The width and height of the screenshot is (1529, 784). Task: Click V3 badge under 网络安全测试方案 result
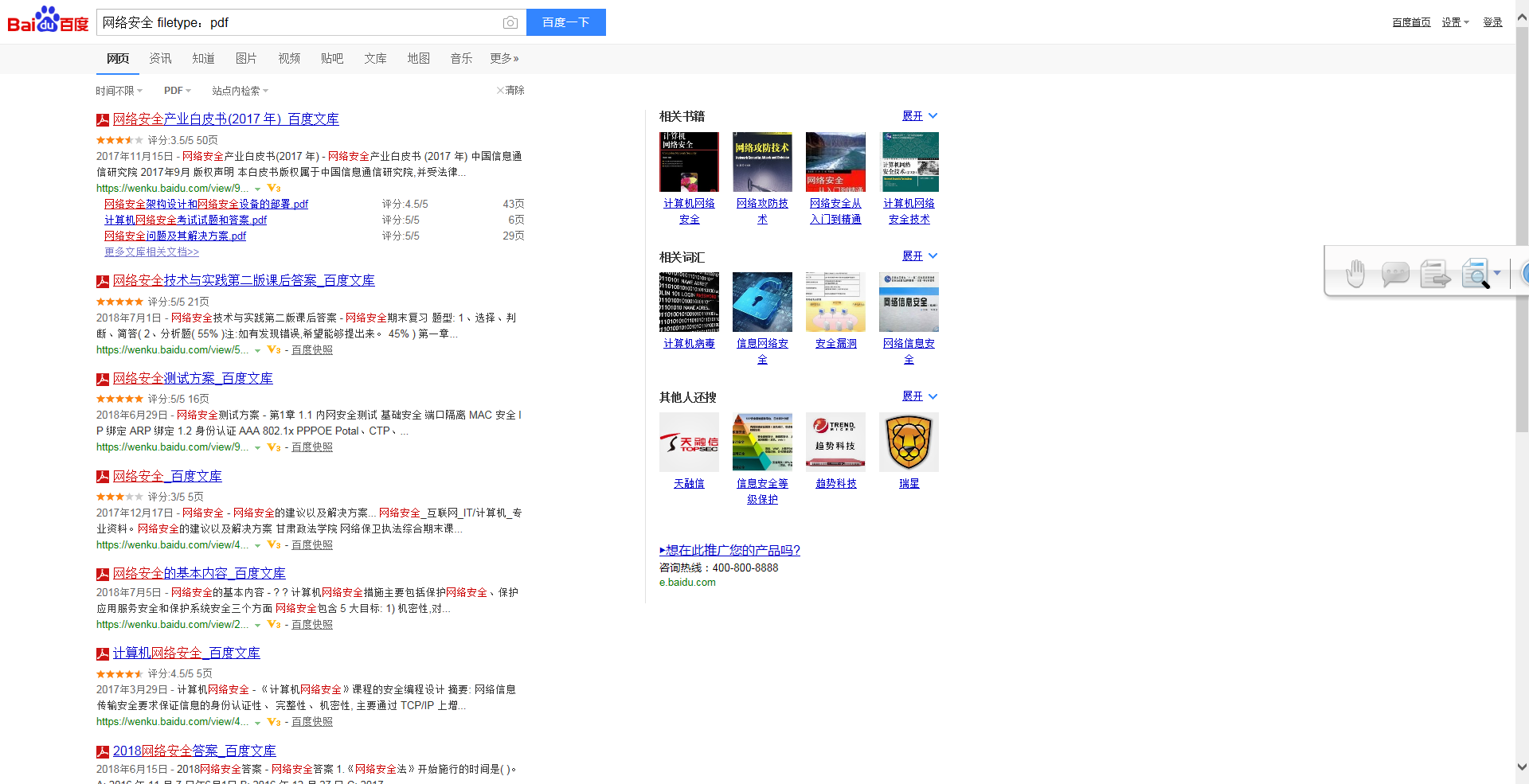tap(274, 447)
